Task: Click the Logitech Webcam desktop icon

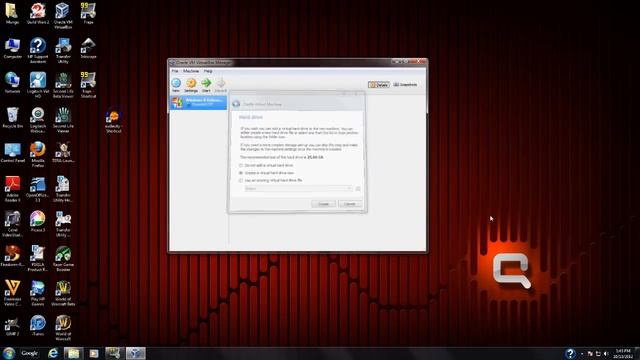Action: click(38, 120)
